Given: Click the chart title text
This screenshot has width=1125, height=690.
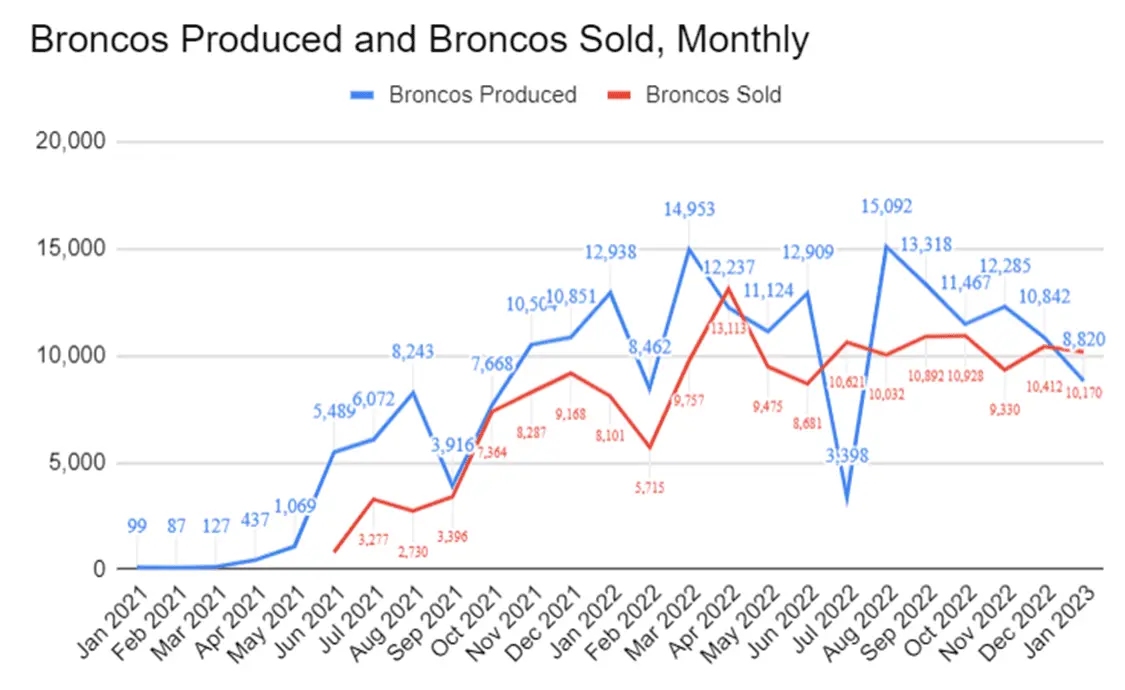Looking at the screenshot, I should coord(419,40).
